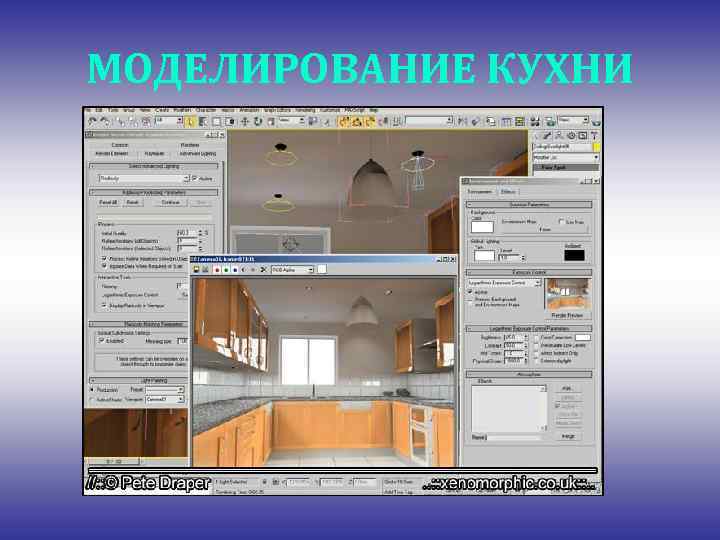Click Save Bitmap icon in render window

coord(197,270)
